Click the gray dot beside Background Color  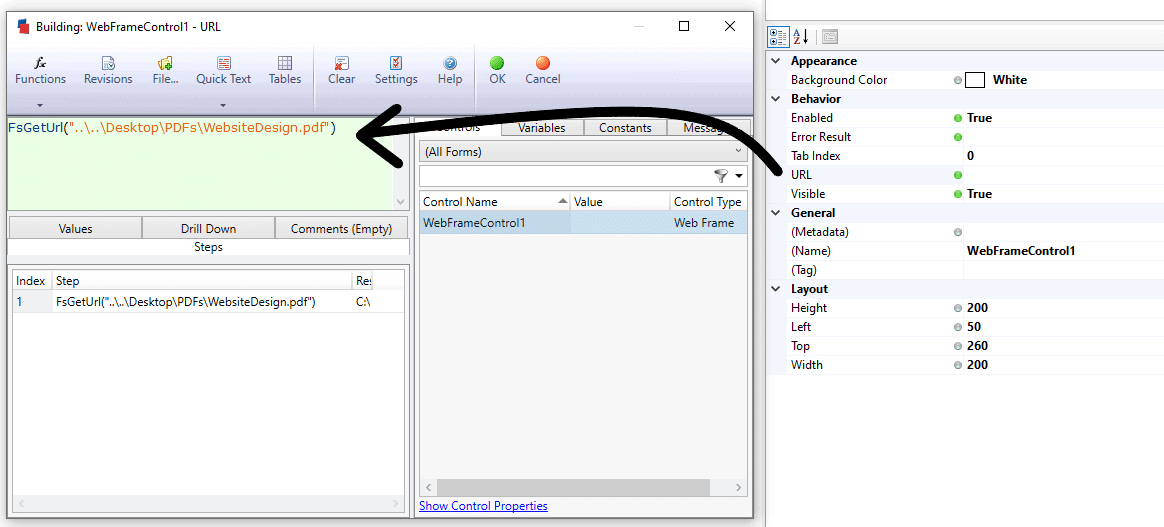(958, 80)
